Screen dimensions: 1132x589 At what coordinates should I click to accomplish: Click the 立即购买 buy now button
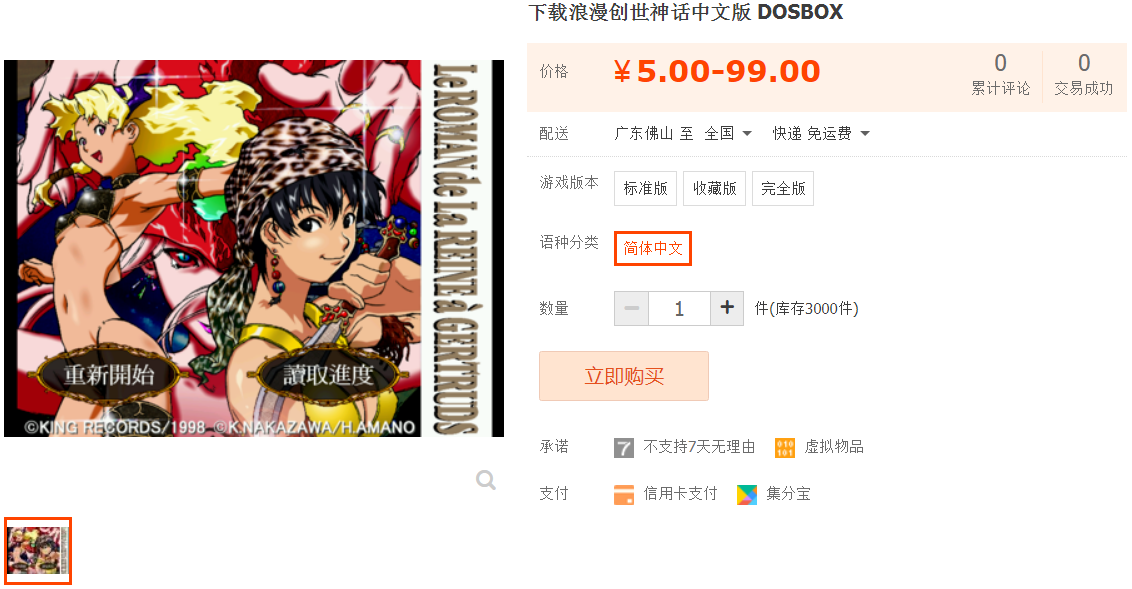[x=624, y=376]
